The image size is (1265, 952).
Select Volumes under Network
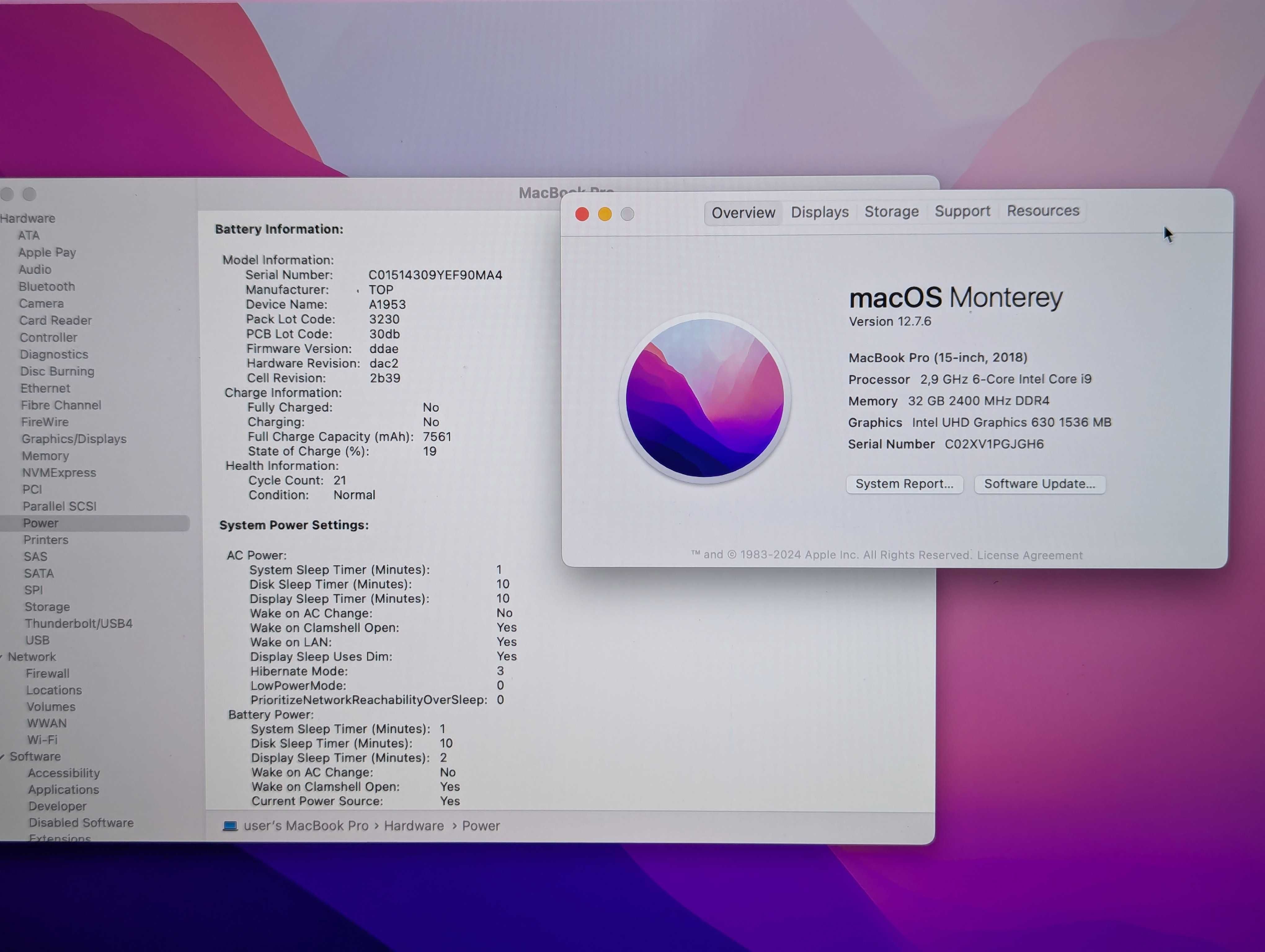pyautogui.click(x=51, y=707)
